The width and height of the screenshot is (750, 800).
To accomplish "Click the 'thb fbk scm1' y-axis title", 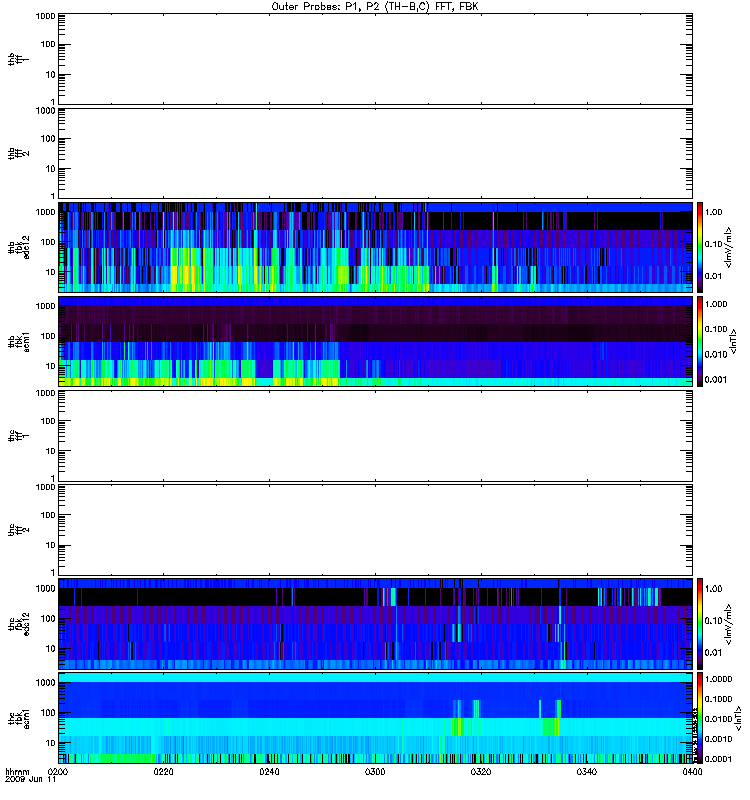I will coord(18,341).
